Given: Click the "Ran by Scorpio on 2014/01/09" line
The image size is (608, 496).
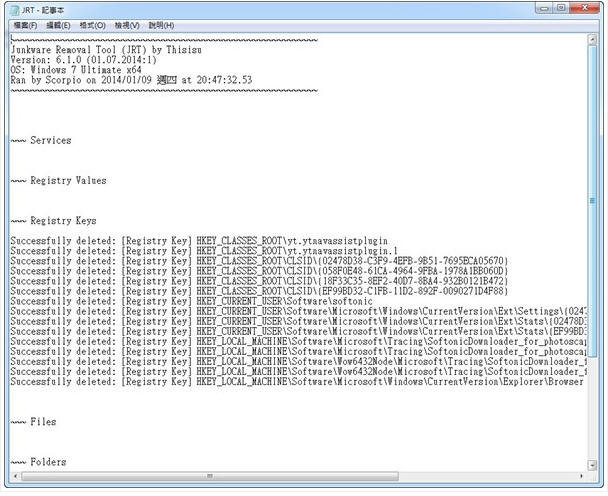Looking at the screenshot, I should 131,80.
